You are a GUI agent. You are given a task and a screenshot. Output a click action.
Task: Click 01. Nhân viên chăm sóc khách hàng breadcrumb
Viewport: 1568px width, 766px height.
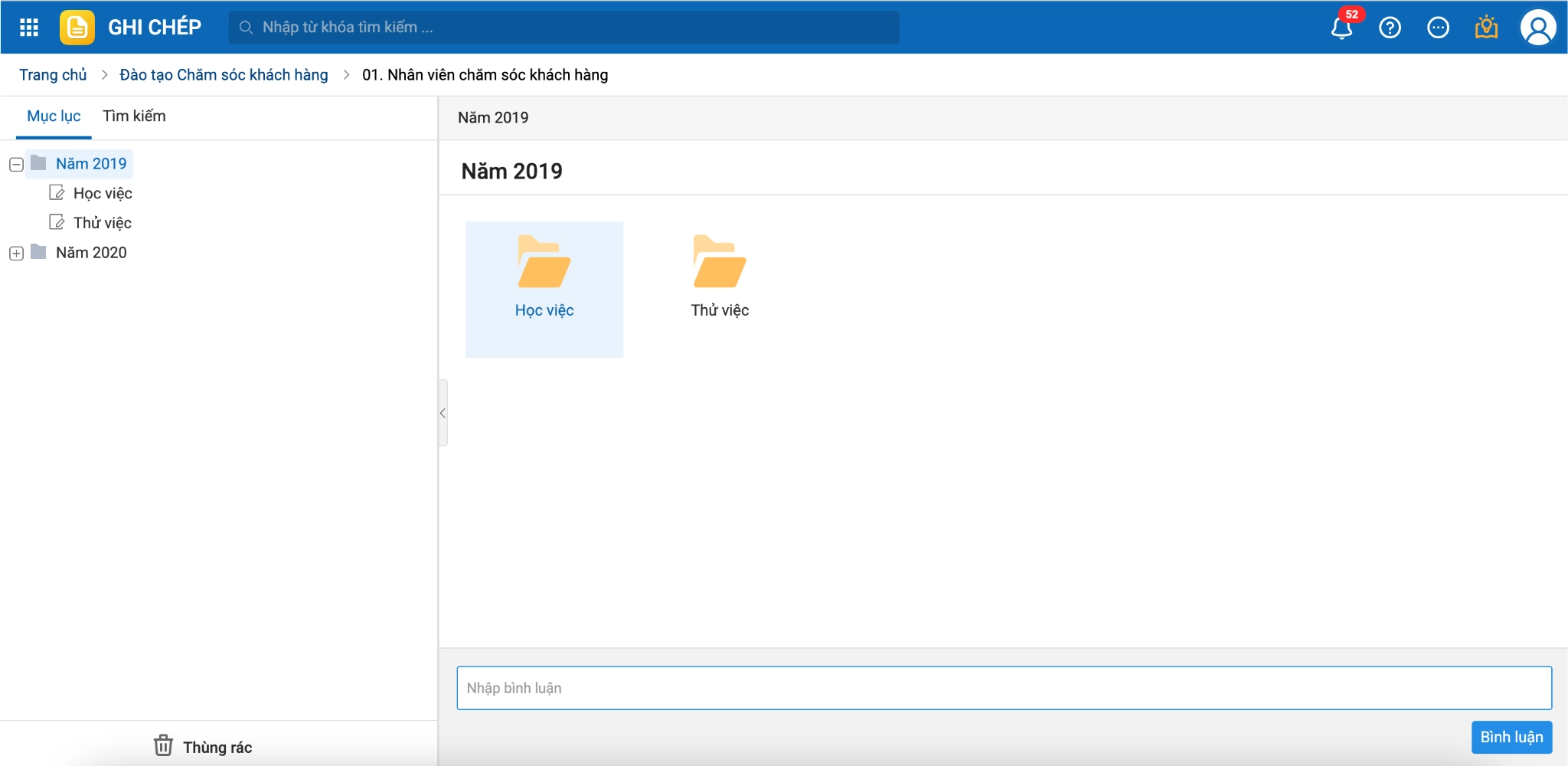(485, 75)
